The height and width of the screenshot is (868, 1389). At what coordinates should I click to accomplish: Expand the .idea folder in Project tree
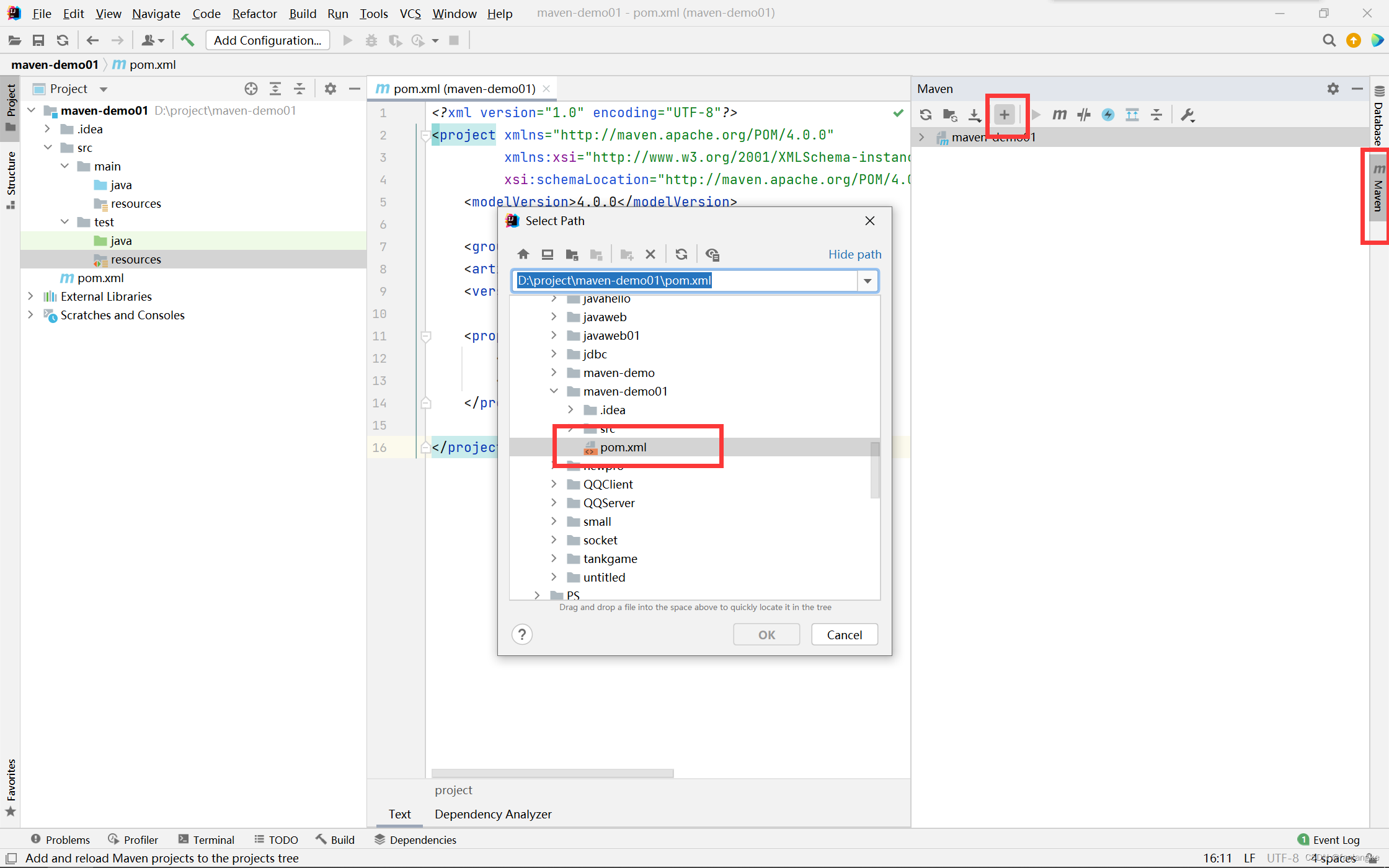(48, 129)
